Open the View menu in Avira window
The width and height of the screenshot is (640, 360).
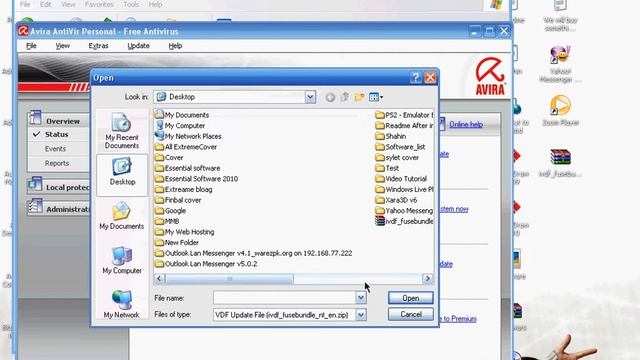(62, 46)
